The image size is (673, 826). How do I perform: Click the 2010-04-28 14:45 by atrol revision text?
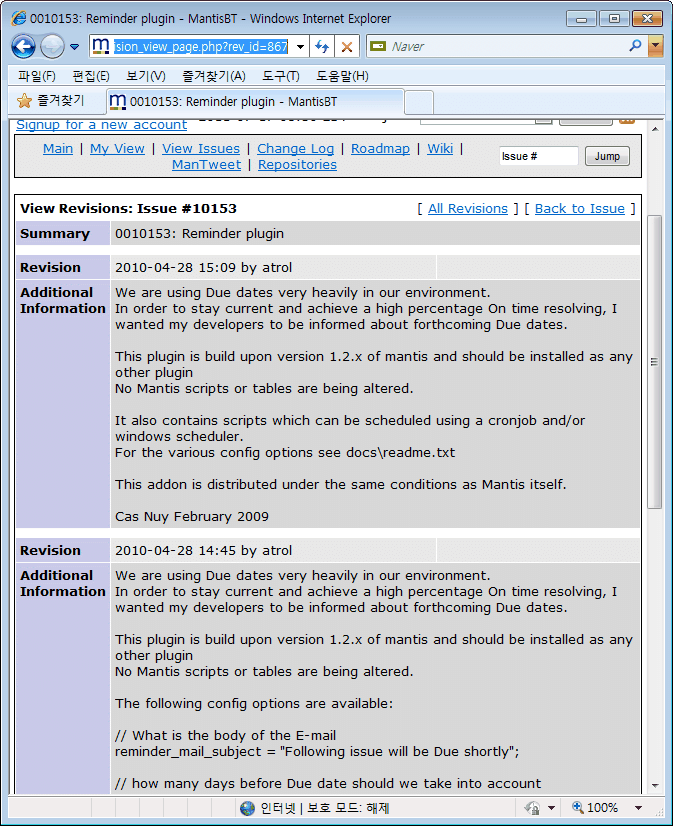pyautogui.click(x=203, y=550)
